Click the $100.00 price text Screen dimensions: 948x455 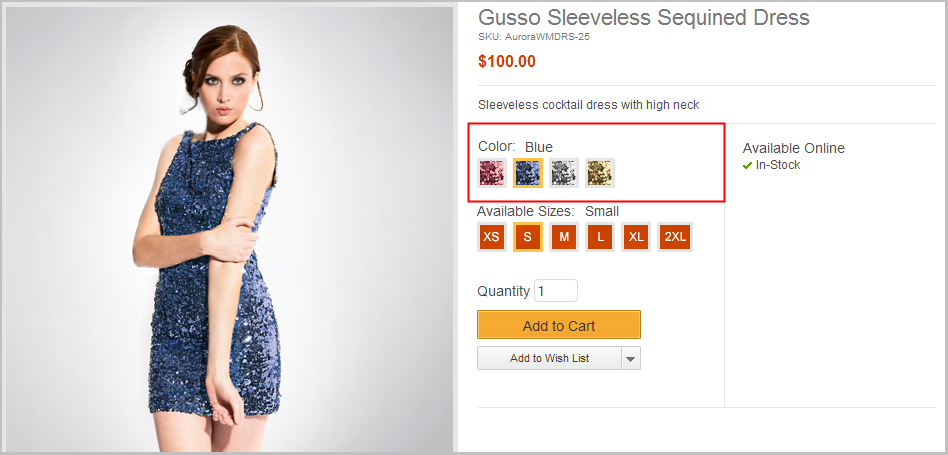click(x=507, y=61)
